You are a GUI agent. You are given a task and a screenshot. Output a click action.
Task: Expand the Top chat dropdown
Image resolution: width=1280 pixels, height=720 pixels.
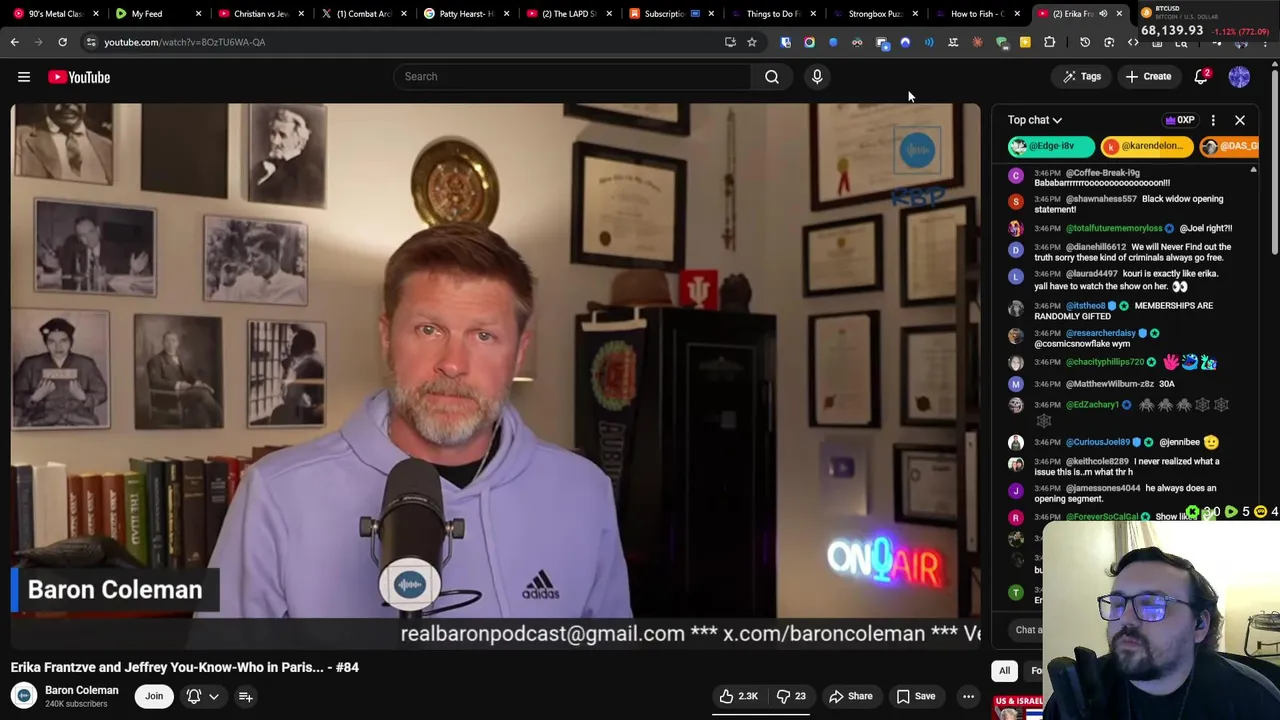(x=1035, y=120)
